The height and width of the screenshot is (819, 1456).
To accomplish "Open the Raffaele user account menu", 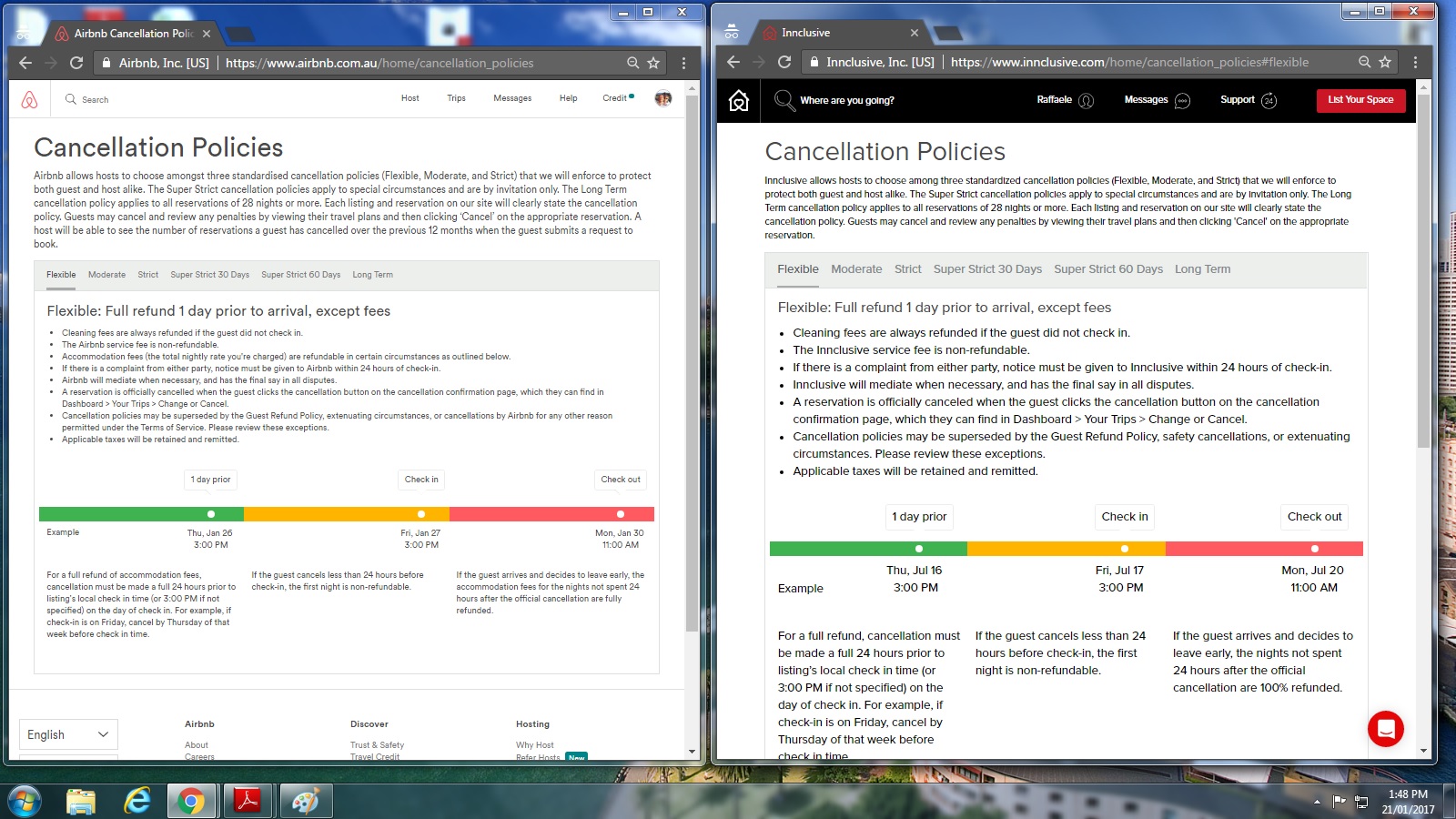I will [1065, 100].
